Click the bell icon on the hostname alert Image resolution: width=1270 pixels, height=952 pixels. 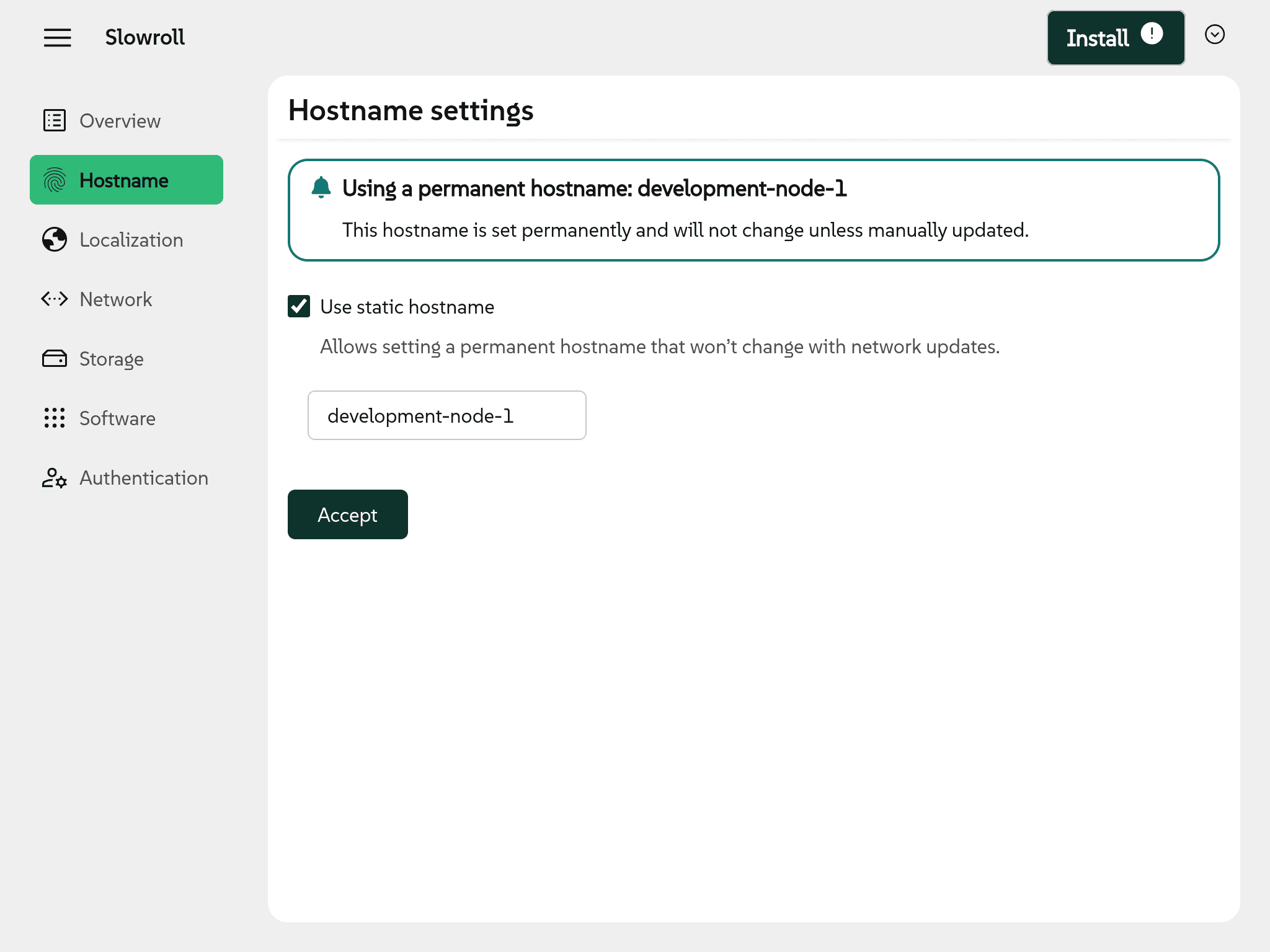(322, 188)
